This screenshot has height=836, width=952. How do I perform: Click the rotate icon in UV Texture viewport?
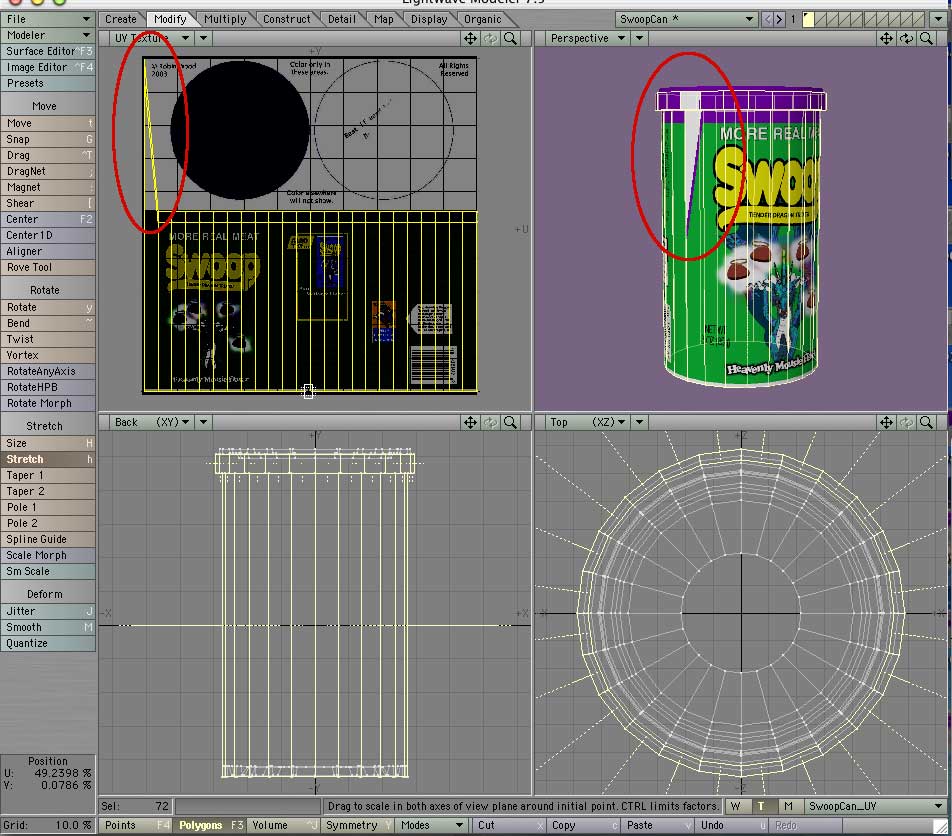point(490,38)
